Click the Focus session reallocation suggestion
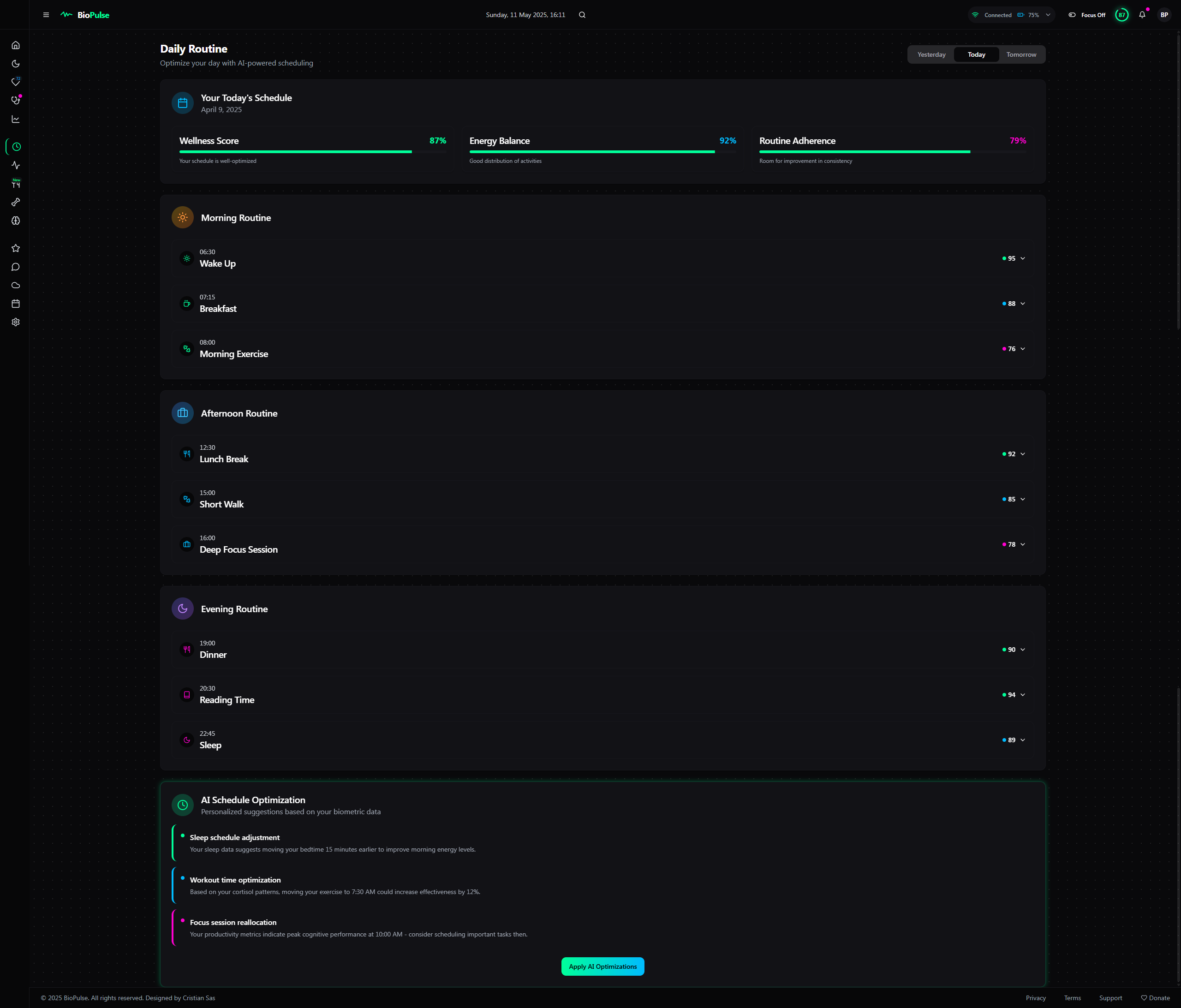 point(602,928)
